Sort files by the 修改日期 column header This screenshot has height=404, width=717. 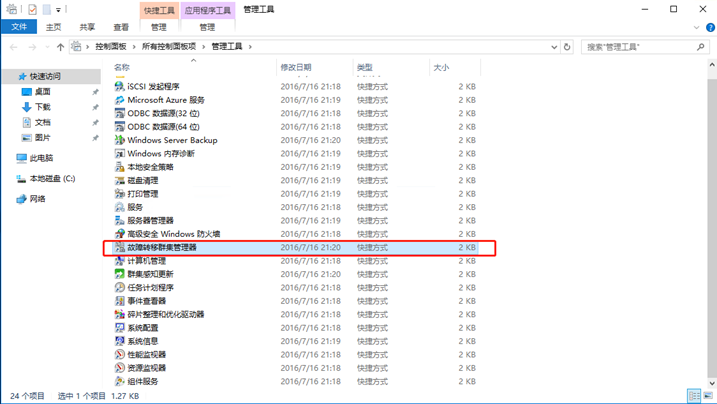tap(296, 67)
